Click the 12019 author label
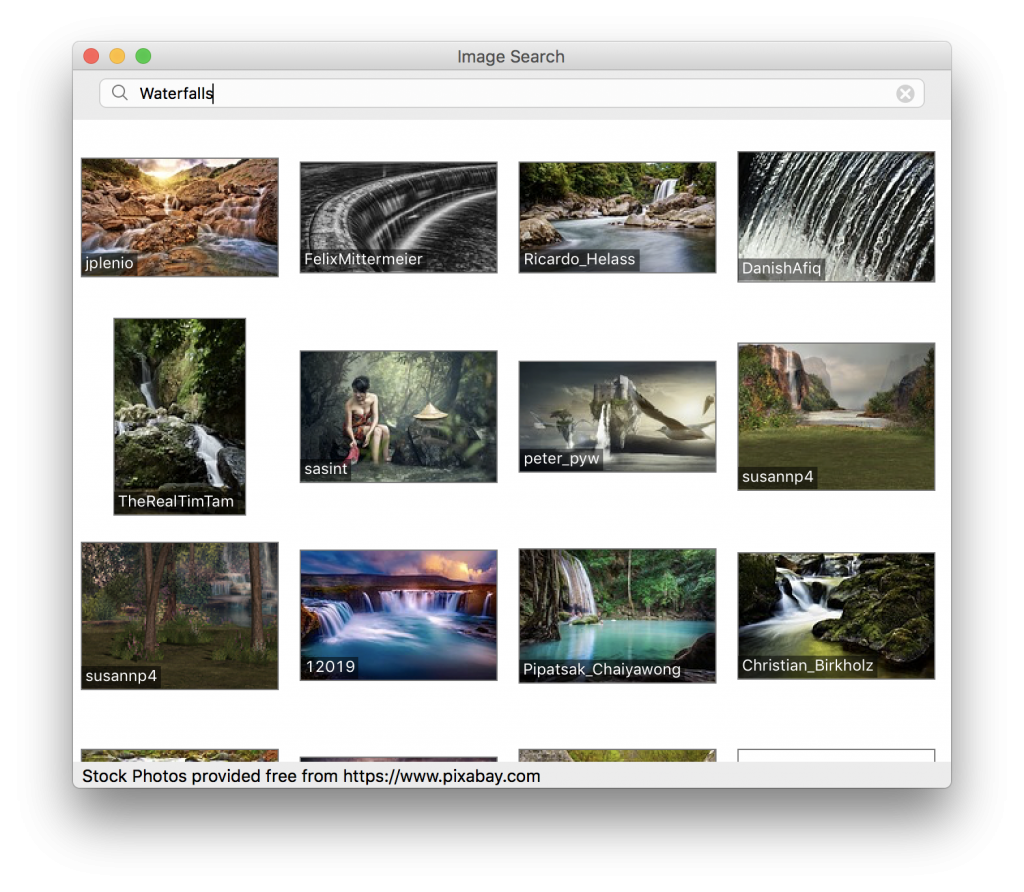The width and height of the screenshot is (1024, 892). coord(330,667)
